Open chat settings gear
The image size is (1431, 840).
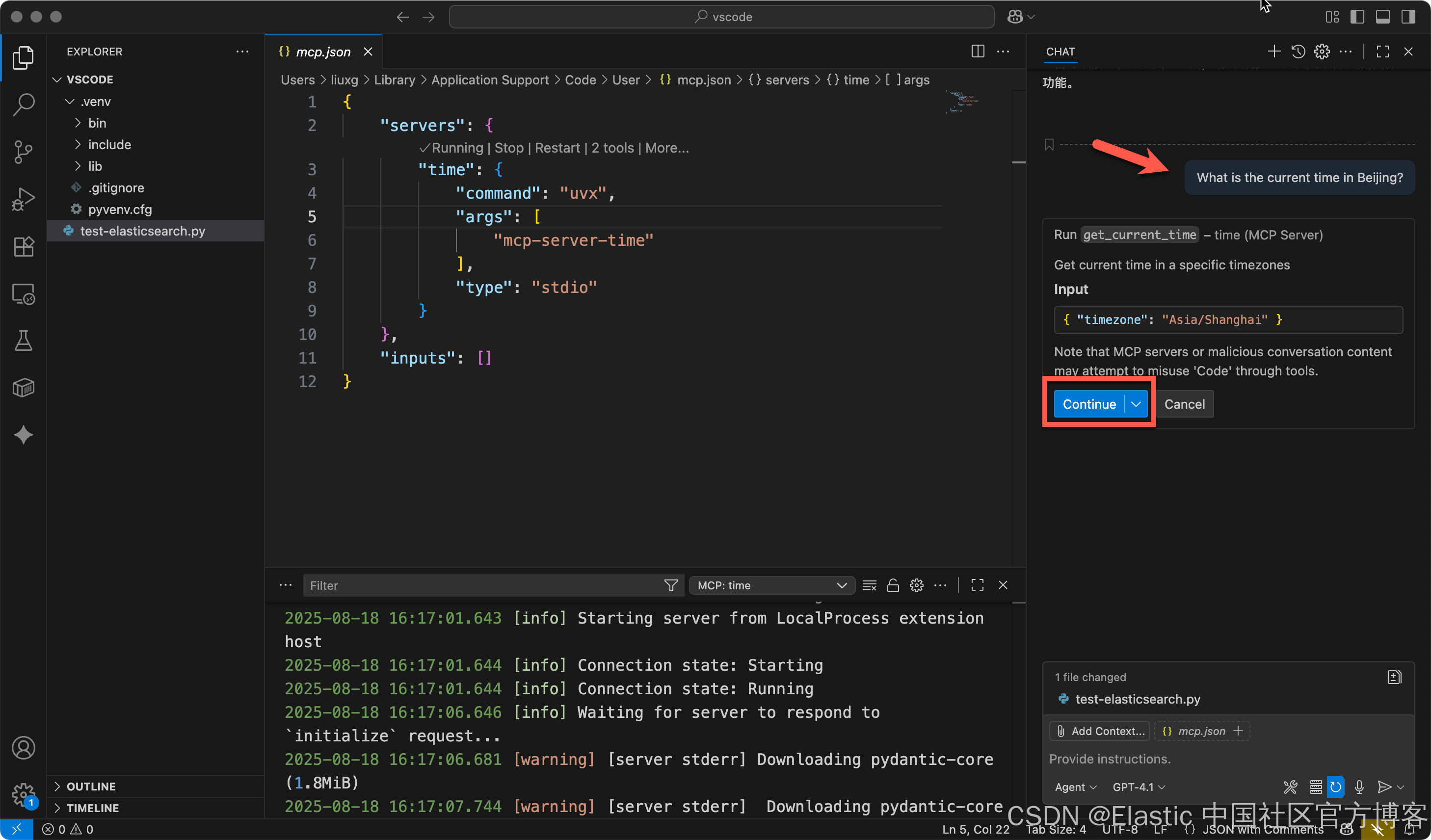click(1322, 52)
